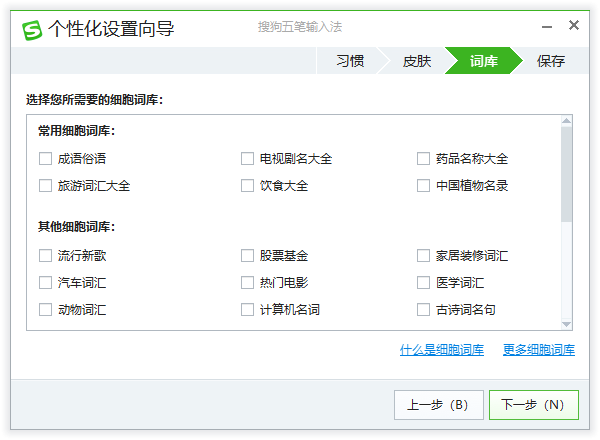Viewport: 600px width, 440px height.
Task: Click the 上一步（B） button
Action: (438, 405)
